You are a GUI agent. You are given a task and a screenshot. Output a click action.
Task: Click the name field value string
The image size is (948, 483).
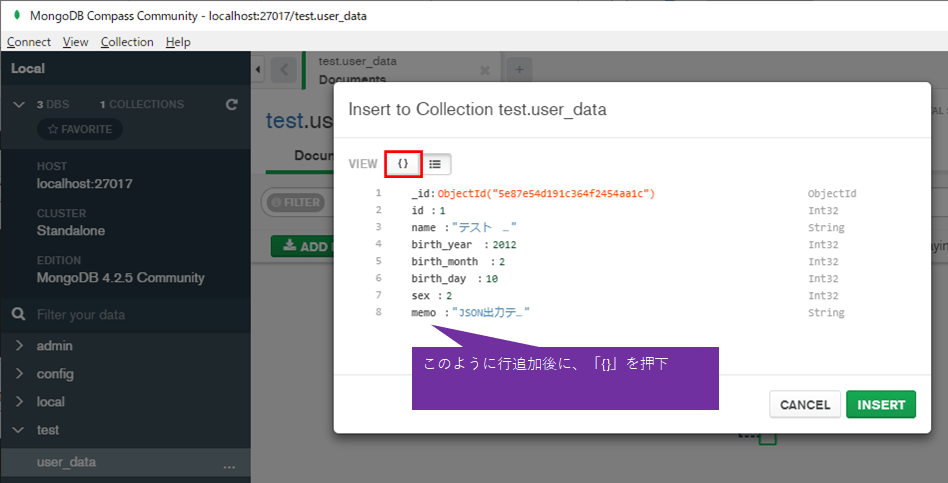click(x=484, y=228)
